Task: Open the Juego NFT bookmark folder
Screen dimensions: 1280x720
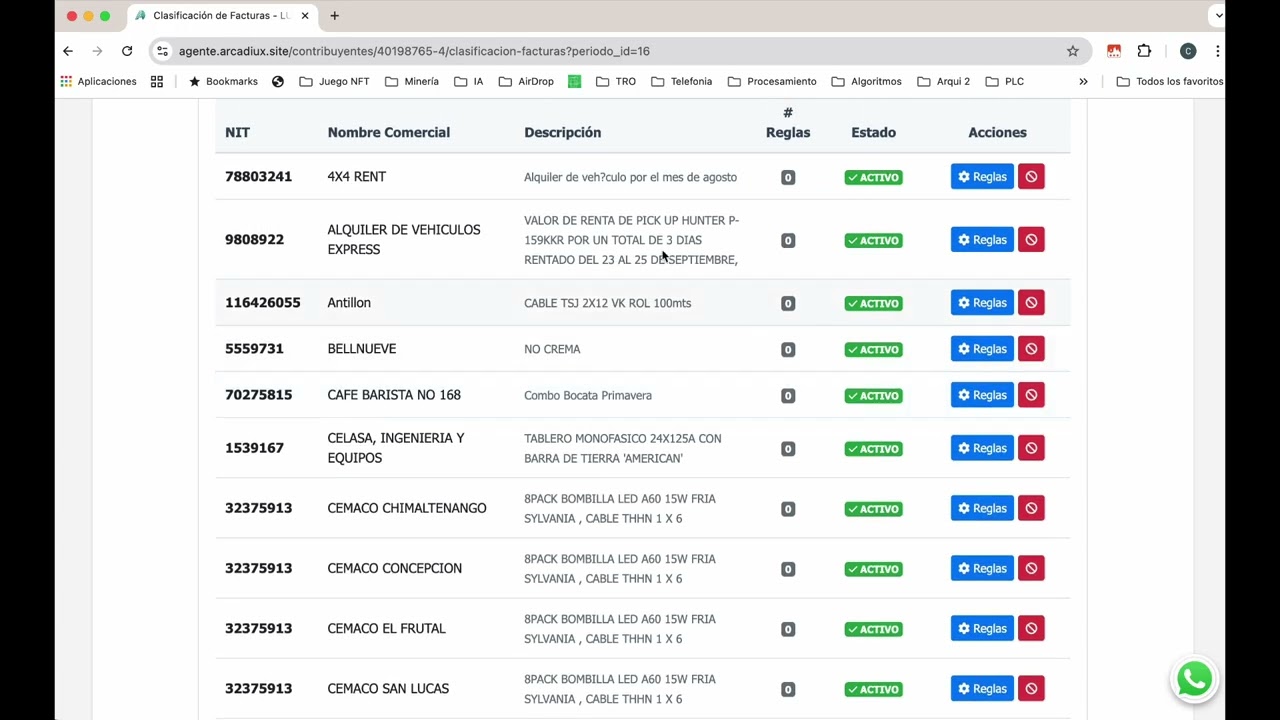Action: [x=334, y=81]
